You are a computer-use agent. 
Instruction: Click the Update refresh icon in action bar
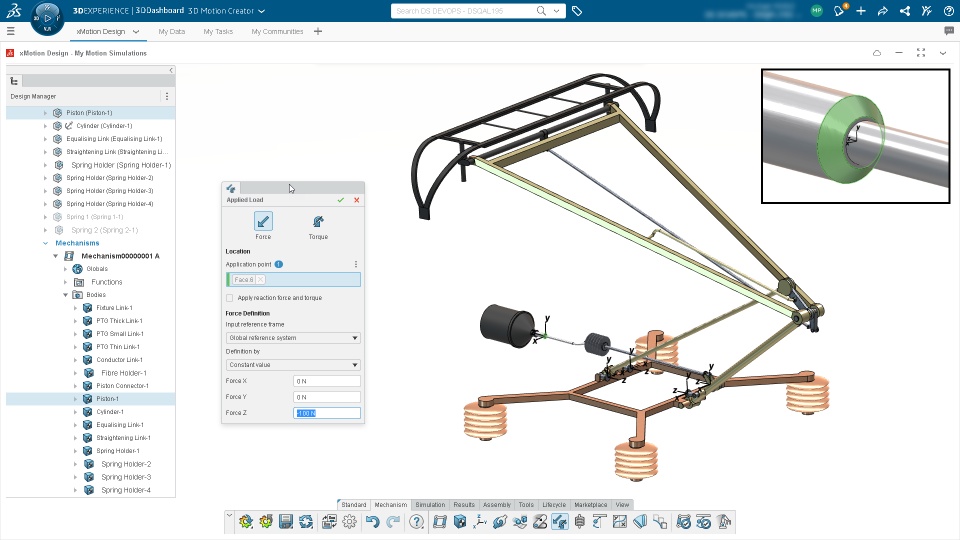306,522
